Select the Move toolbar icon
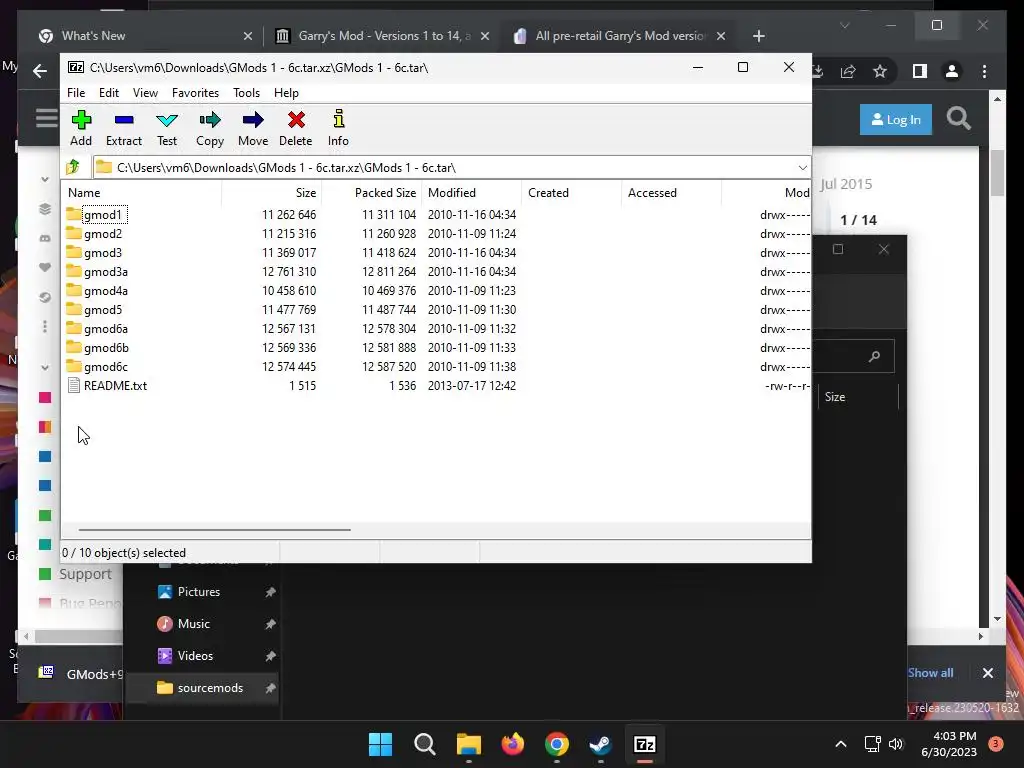The height and width of the screenshot is (768, 1024). click(253, 128)
